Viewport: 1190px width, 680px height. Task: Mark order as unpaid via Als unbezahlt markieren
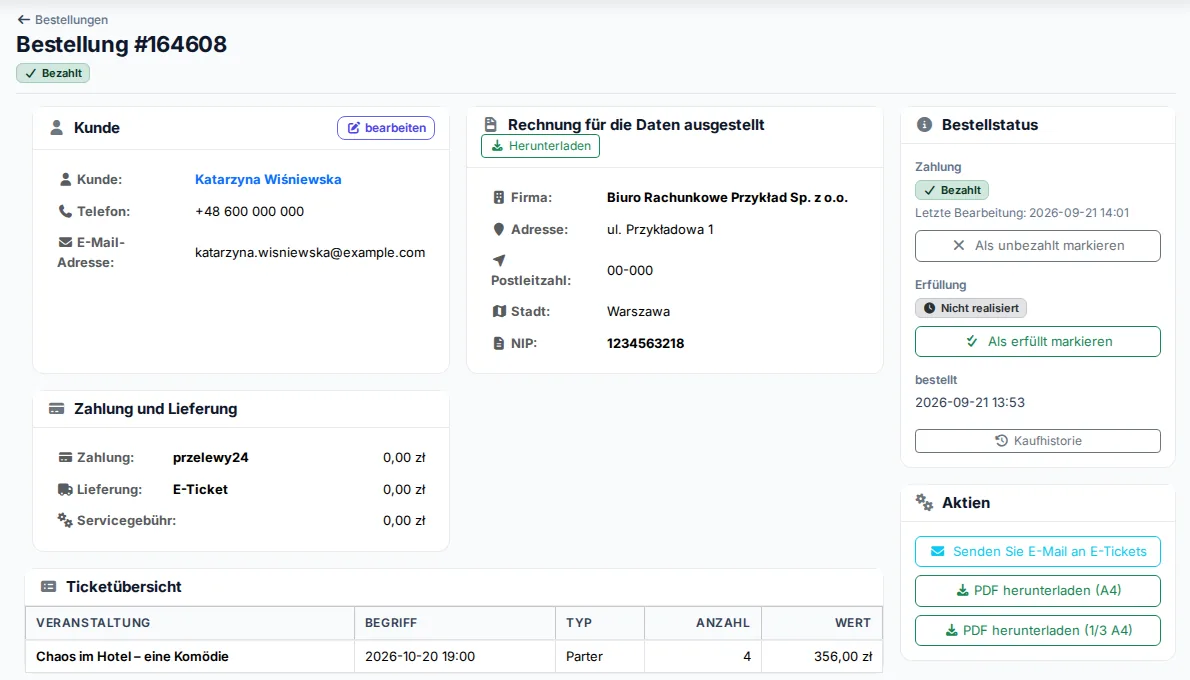click(1037, 246)
